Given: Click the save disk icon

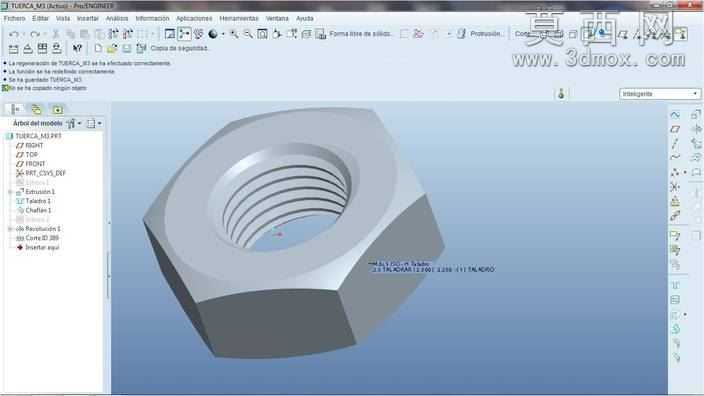Looking at the screenshot, I should (127, 48).
